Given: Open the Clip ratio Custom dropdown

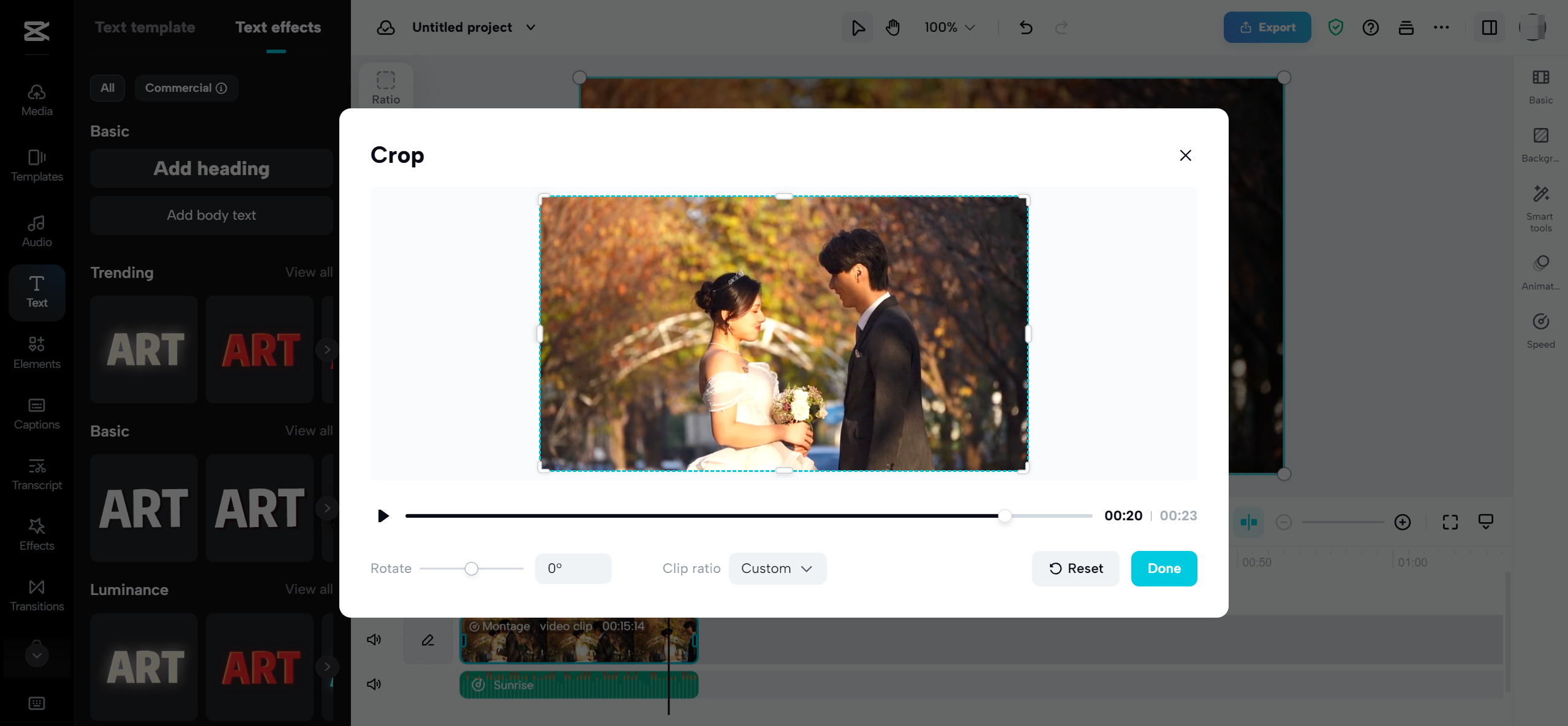Looking at the screenshot, I should [777, 568].
